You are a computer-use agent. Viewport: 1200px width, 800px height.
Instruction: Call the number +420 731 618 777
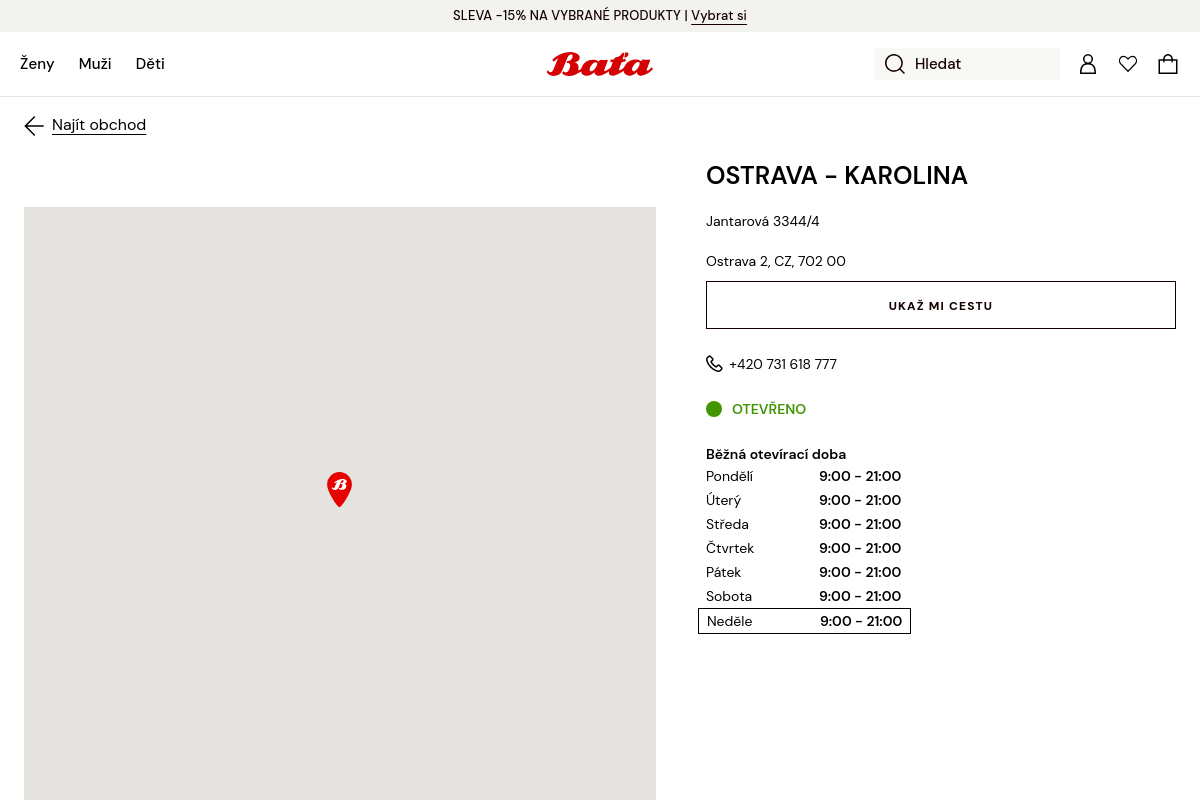coord(783,364)
